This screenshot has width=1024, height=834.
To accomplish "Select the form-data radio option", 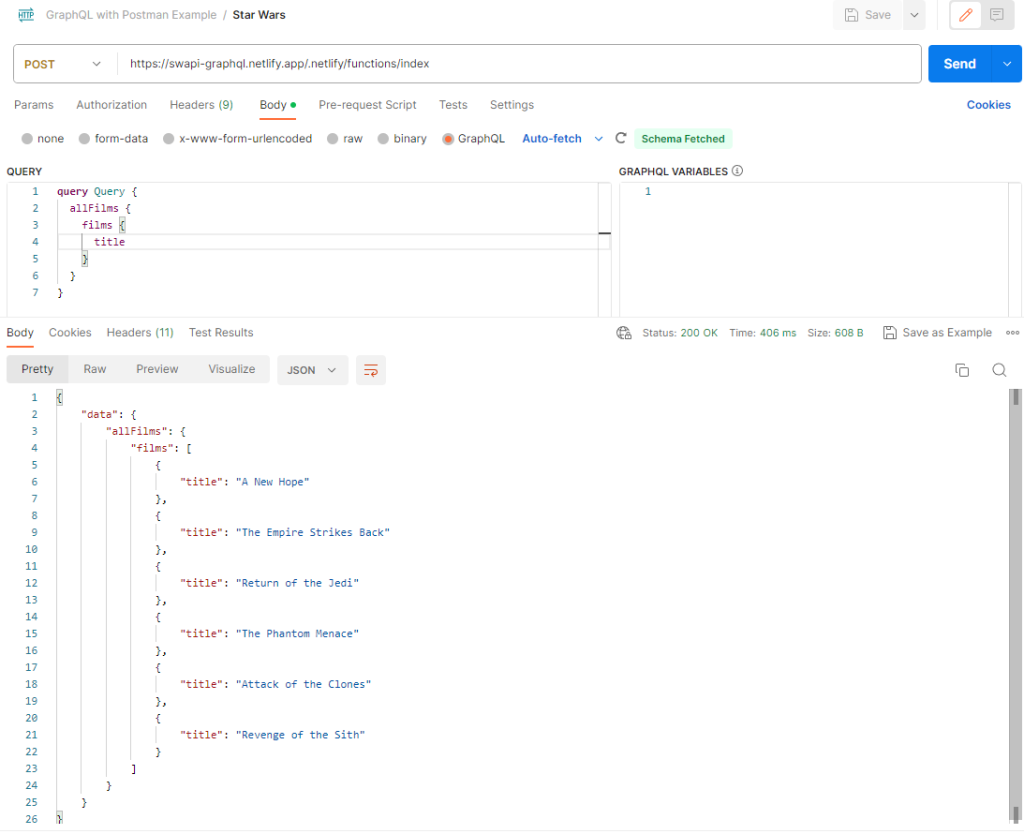I will pos(85,139).
